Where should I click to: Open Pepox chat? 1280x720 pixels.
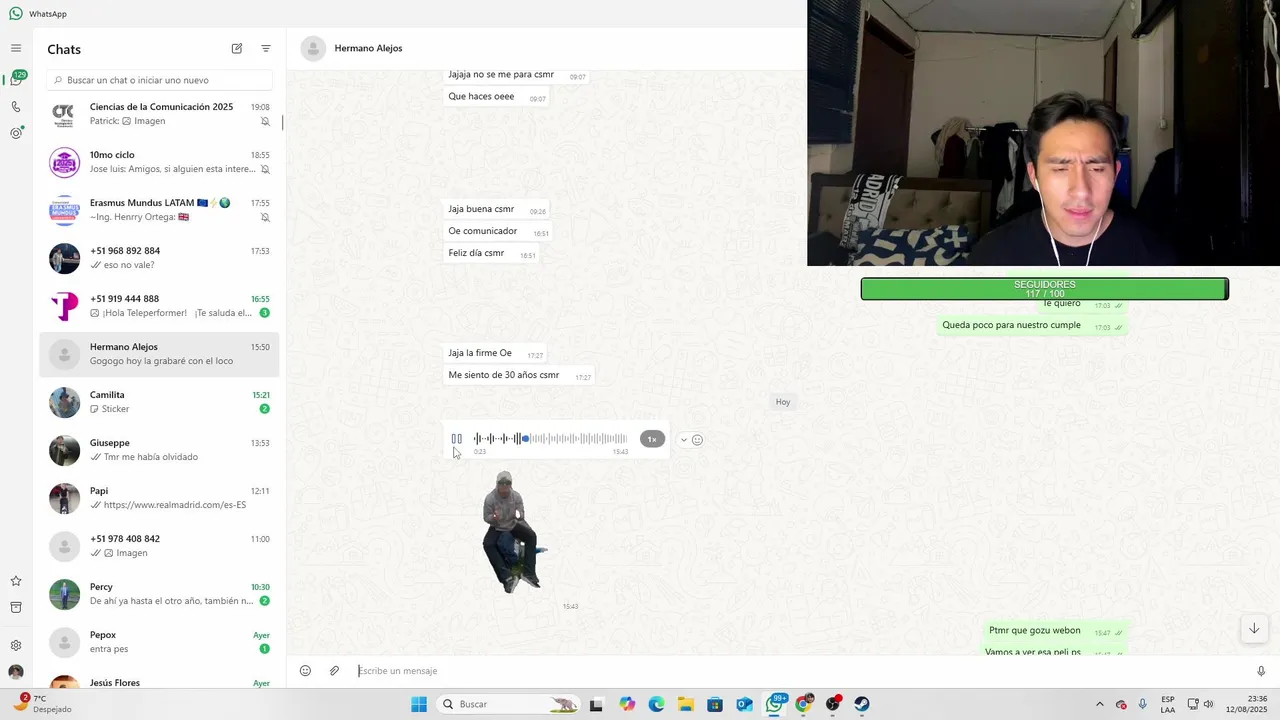pyautogui.click(x=159, y=642)
